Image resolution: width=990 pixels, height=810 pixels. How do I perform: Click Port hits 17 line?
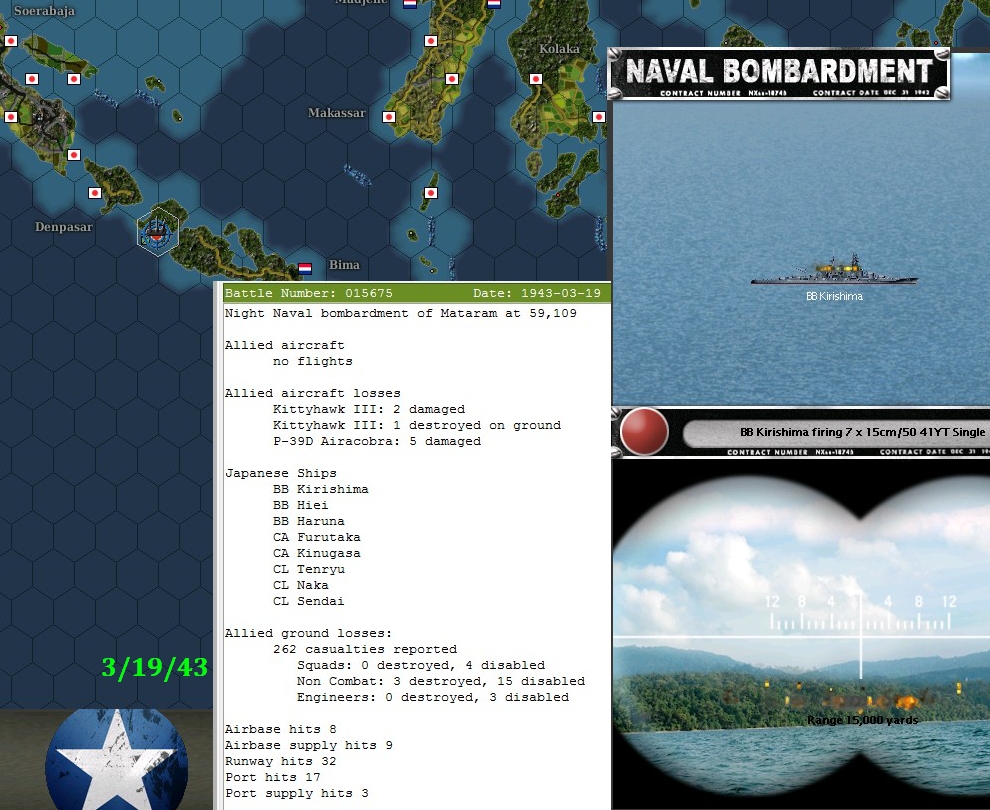273,777
